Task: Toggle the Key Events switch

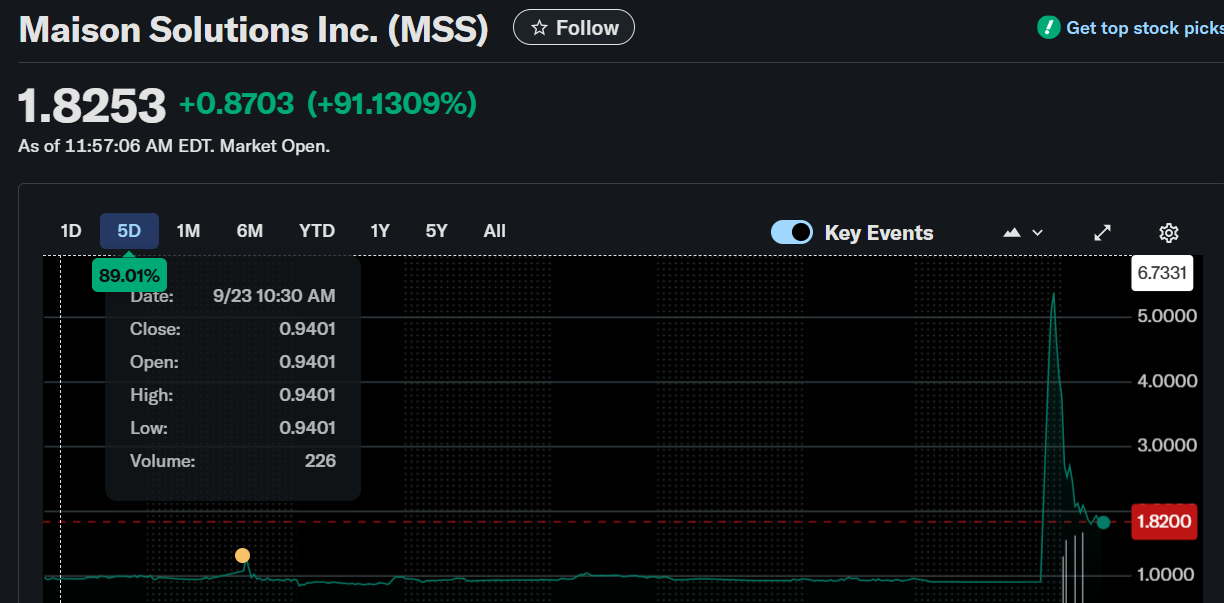Action: click(x=792, y=232)
